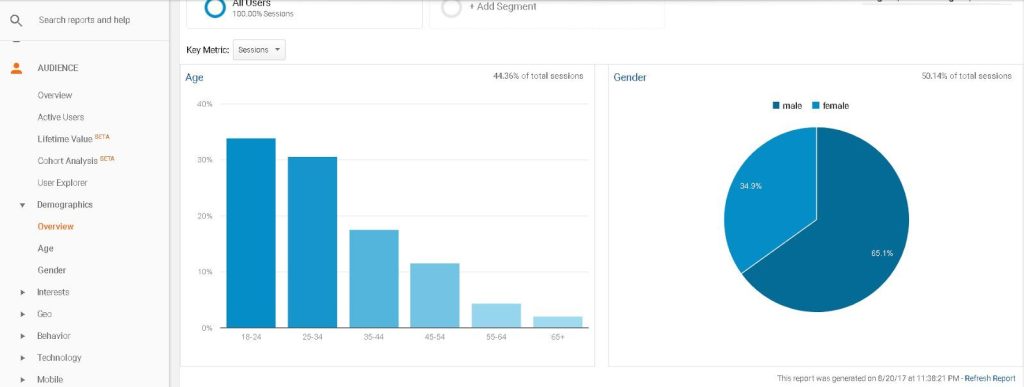Focus the Search reports and help field
The height and width of the screenshot is (387, 1024).
click(x=84, y=20)
